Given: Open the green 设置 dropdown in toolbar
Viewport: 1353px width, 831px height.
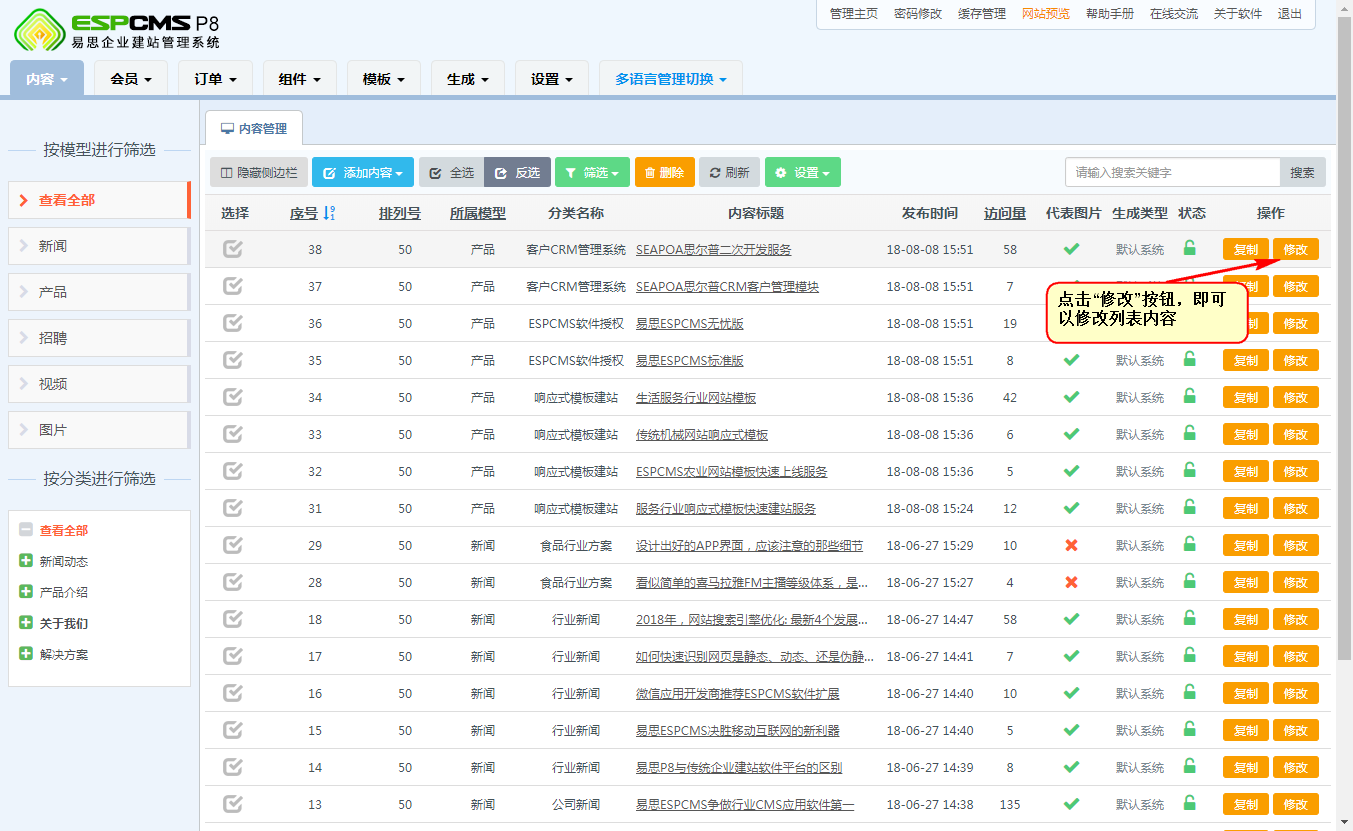Looking at the screenshot, I should point(802,172).
